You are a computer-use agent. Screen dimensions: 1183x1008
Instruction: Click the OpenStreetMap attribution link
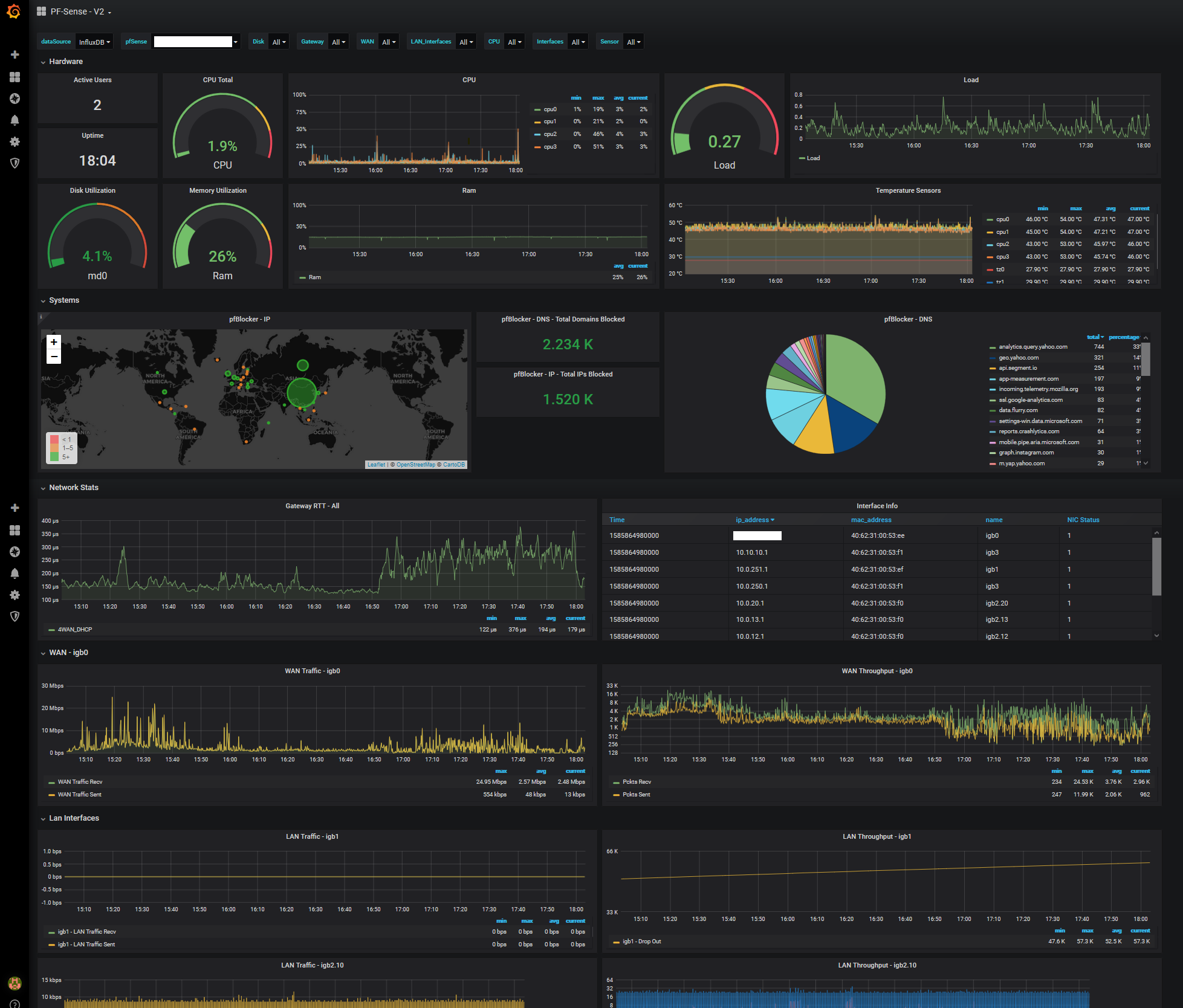pyautogui.click(x=415, y=465)
